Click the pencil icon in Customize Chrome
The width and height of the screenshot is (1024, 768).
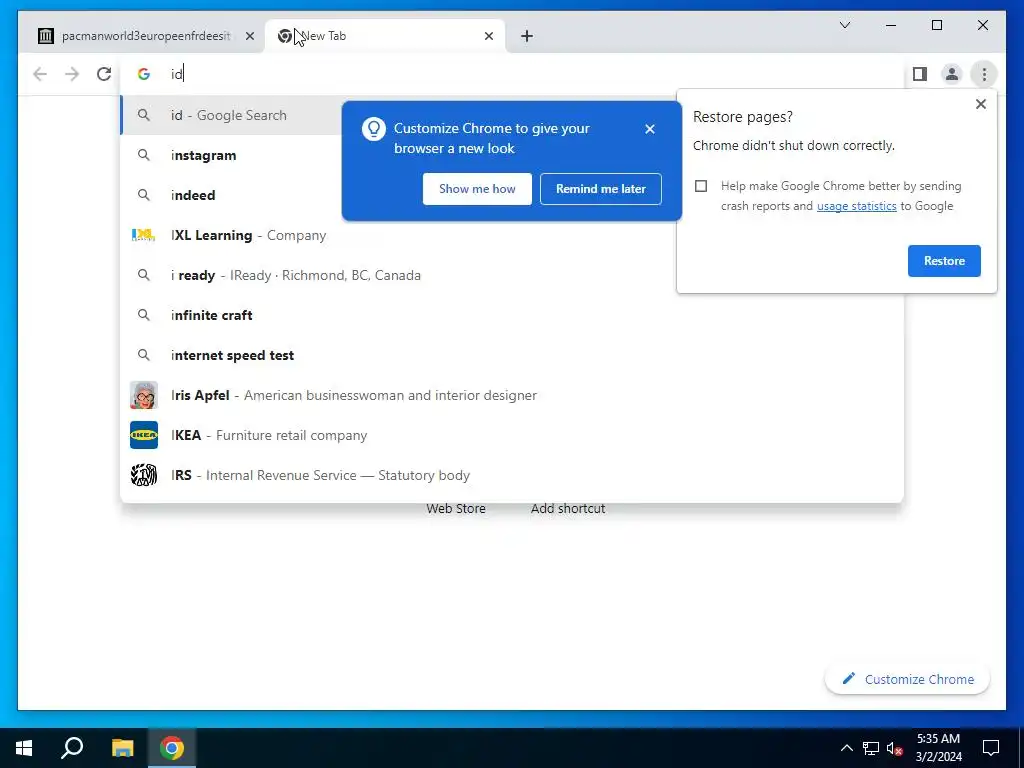tap(848, 679)
